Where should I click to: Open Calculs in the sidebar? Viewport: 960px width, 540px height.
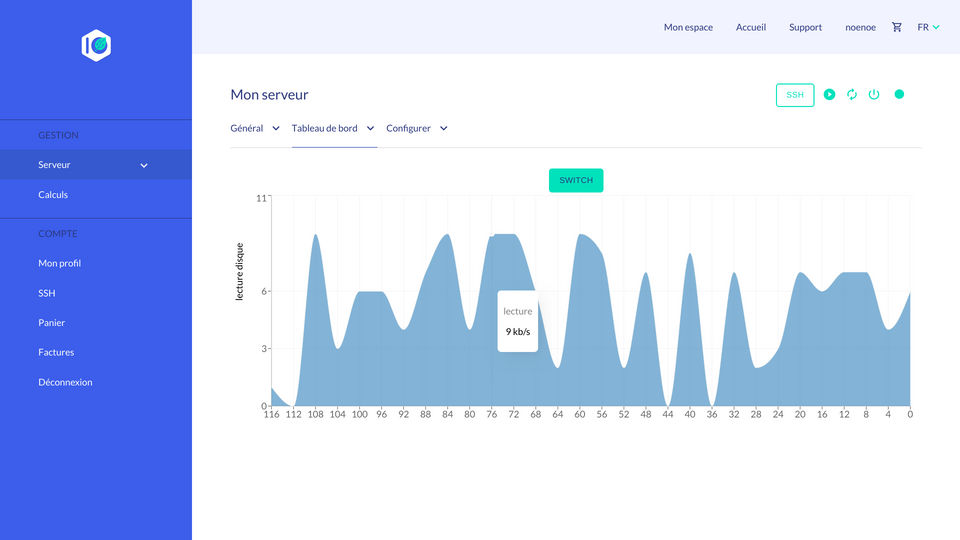coord(53,195)
